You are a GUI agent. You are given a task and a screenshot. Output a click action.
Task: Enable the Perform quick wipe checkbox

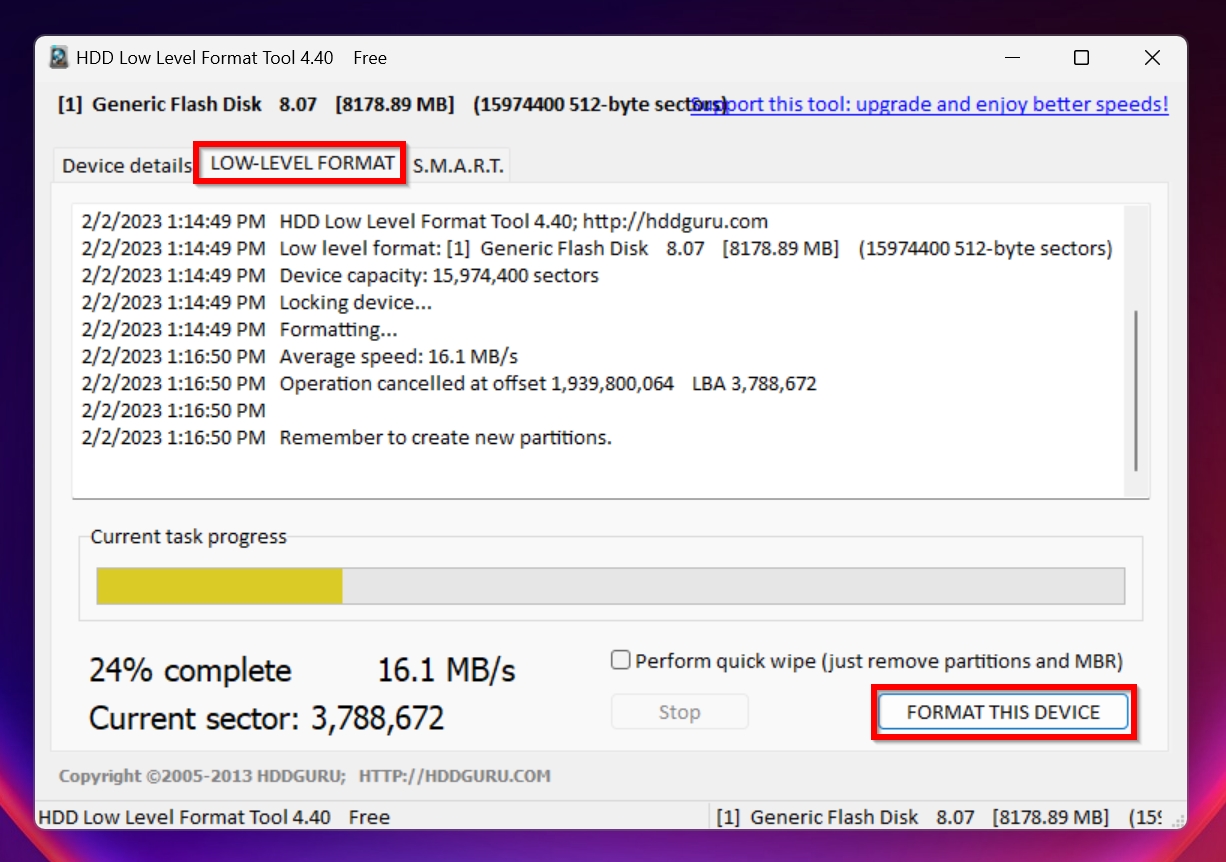click(621, 660)
